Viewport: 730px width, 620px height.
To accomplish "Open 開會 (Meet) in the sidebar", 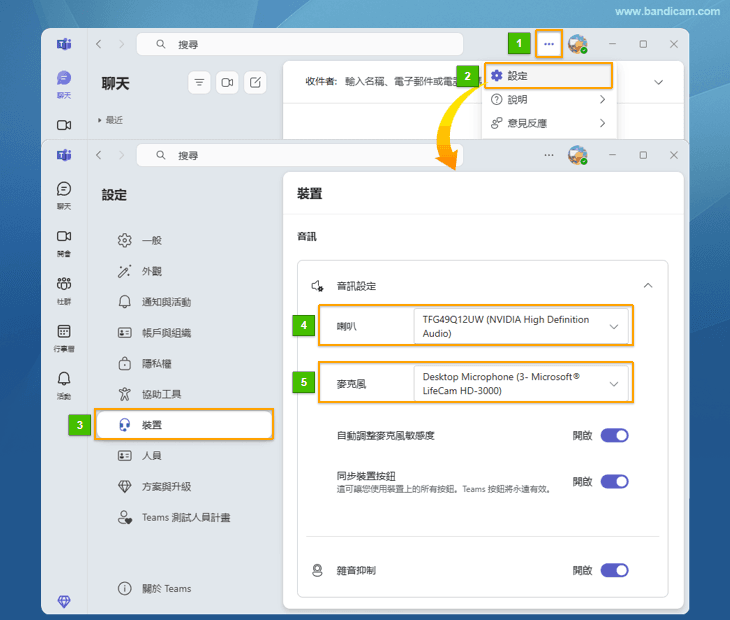I will [64, 243].
